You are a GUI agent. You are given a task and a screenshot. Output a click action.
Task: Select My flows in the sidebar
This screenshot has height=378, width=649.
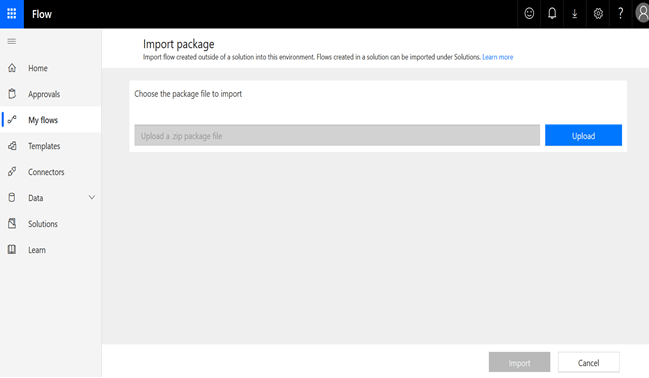[50, 120]
